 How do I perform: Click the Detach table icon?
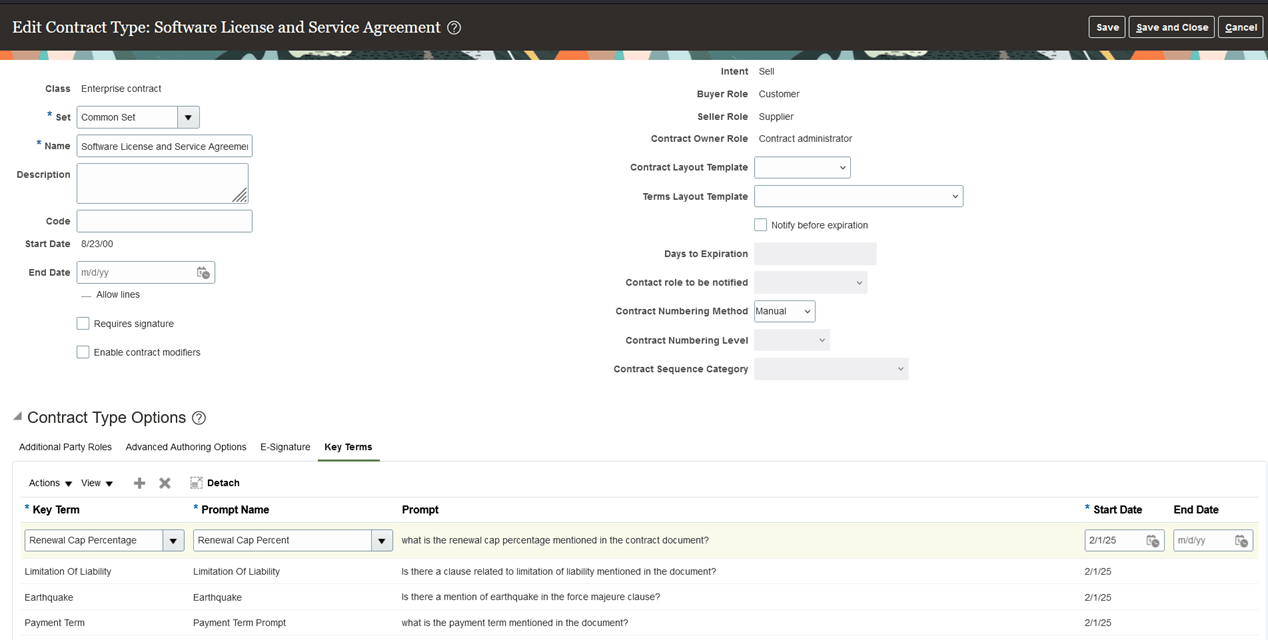click(x=196, y=483)
